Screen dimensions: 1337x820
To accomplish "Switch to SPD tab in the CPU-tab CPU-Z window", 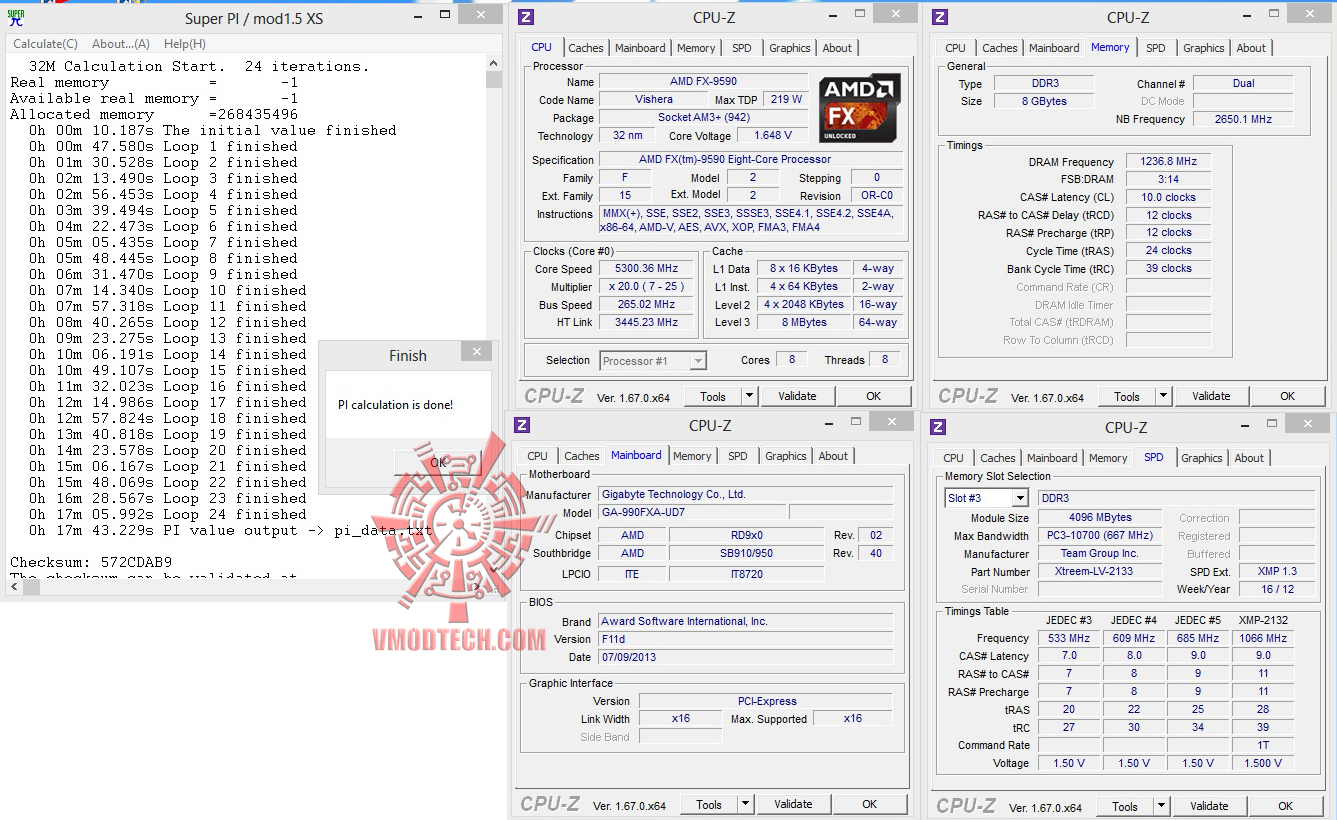I will [x=742, y=48].
